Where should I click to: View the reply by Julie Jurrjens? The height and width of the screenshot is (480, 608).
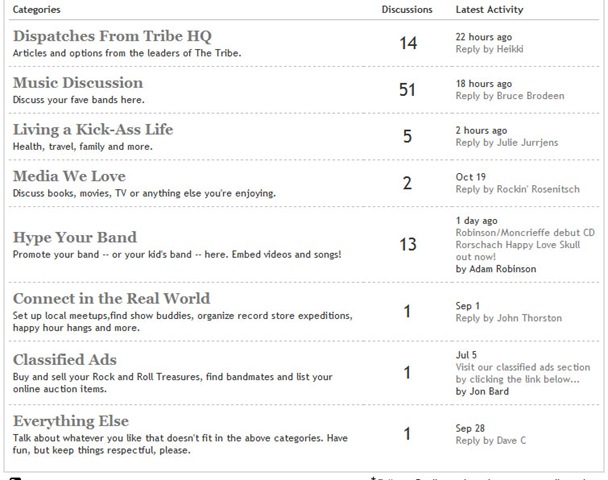pyautogui.click(x=507, y=143)
